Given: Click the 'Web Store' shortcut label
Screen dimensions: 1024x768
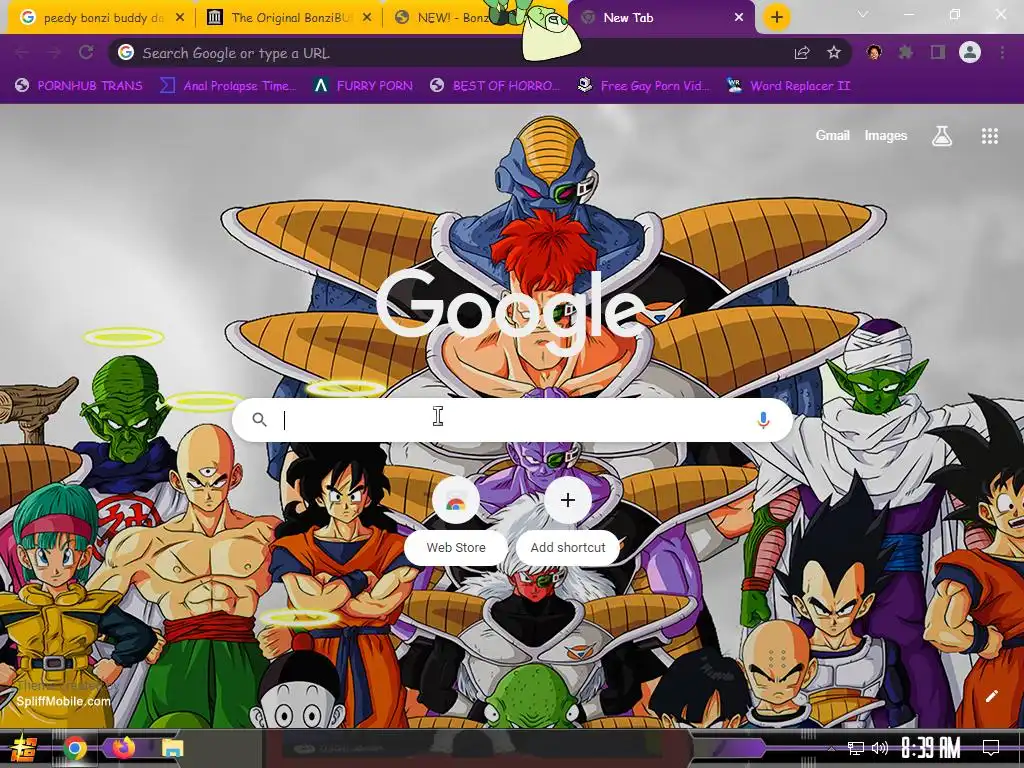Looking at the screenshot, I should click(456, 547).
